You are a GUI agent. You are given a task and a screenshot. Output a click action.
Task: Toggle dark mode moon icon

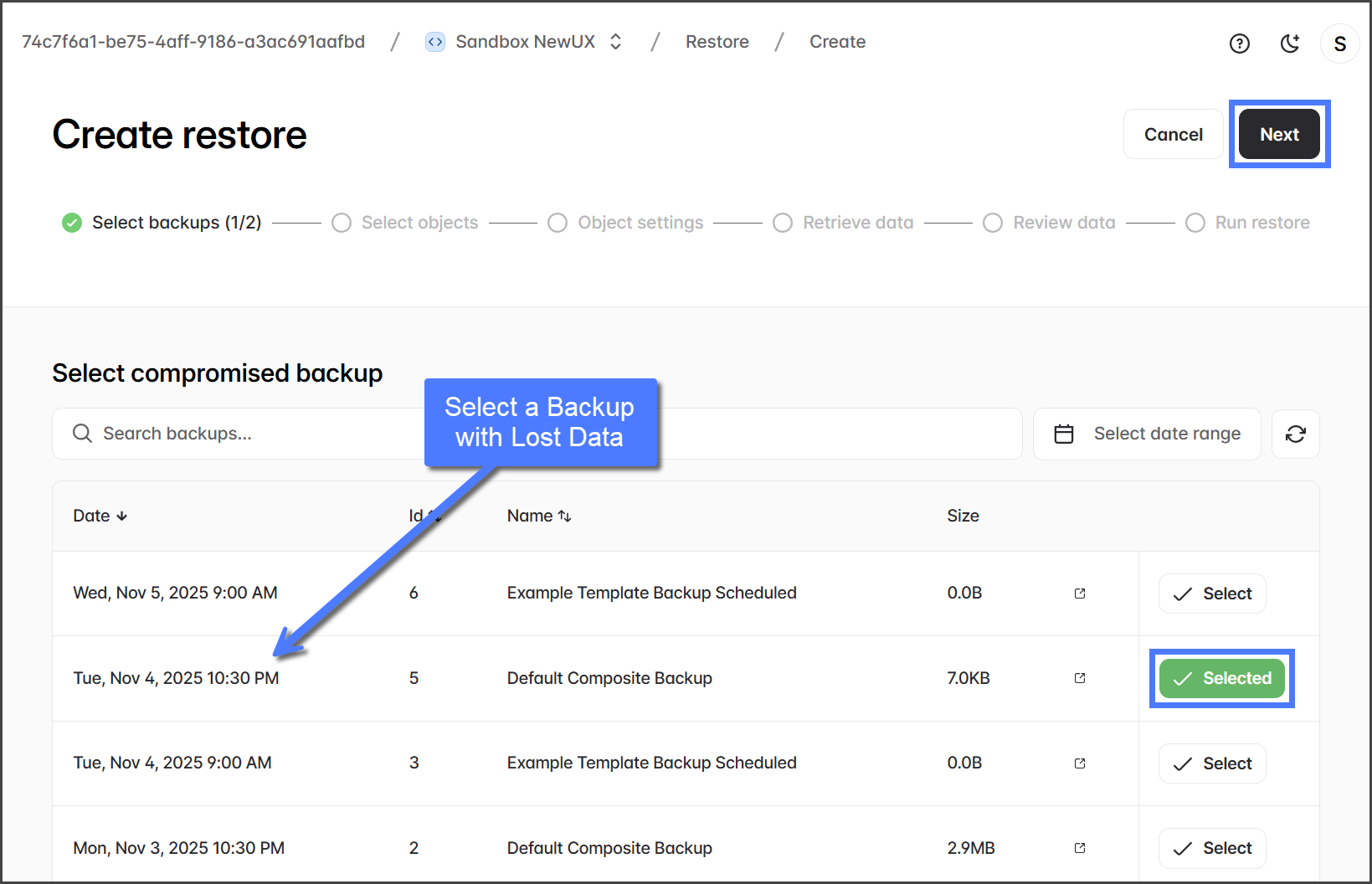click(x=1290, y=44)
